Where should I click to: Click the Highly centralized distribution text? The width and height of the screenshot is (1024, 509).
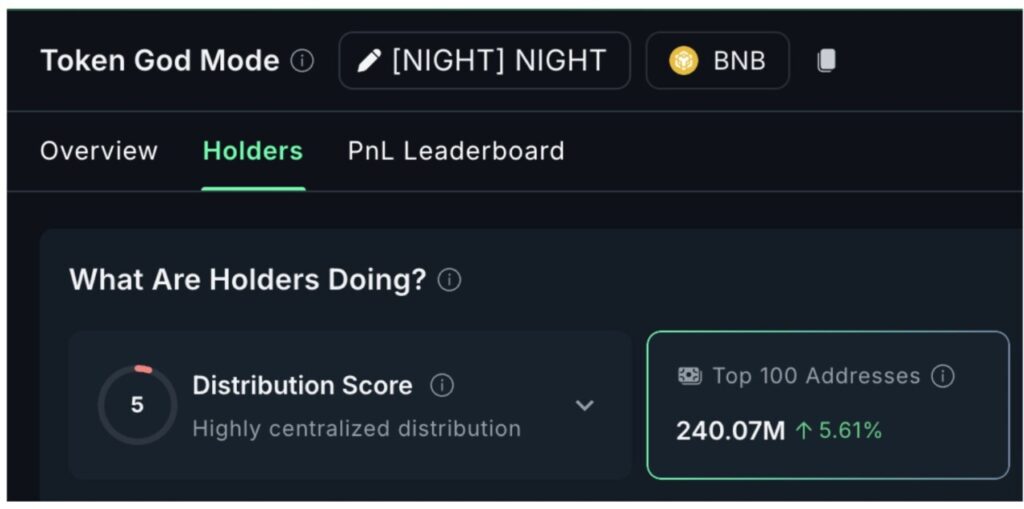pos(356,429)
